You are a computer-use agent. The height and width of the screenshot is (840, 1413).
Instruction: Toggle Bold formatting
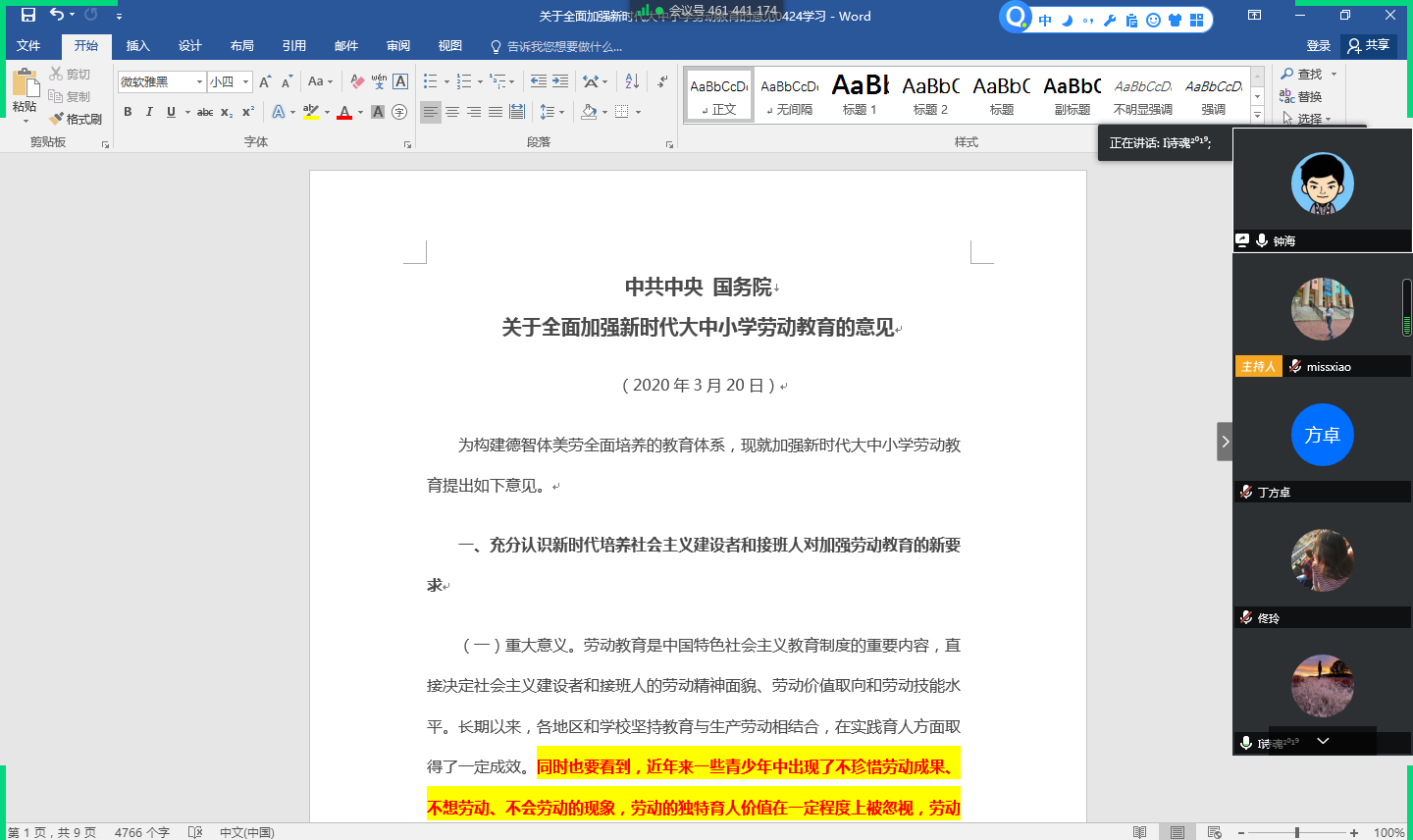coord(128,112)
